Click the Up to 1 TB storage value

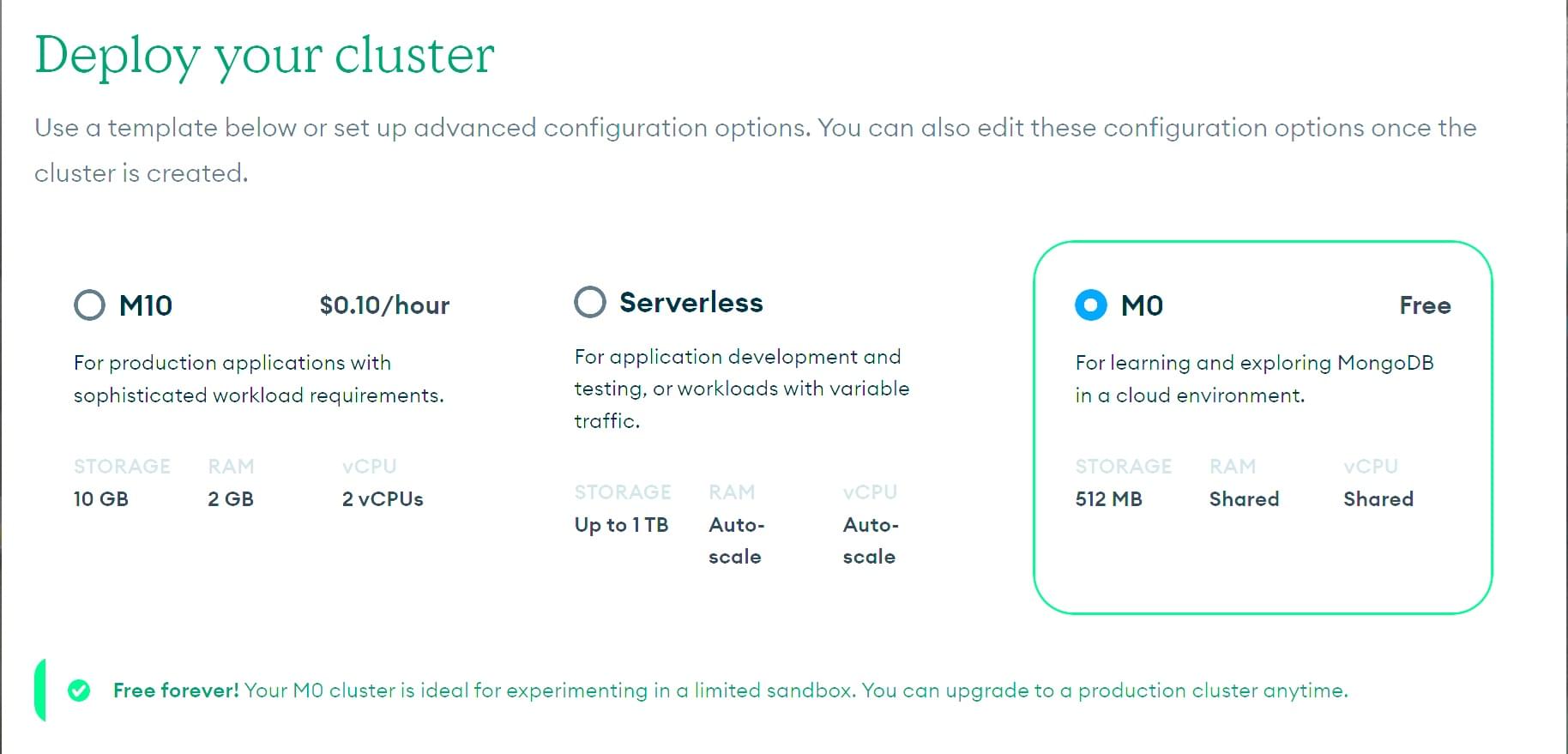point(621,525)
